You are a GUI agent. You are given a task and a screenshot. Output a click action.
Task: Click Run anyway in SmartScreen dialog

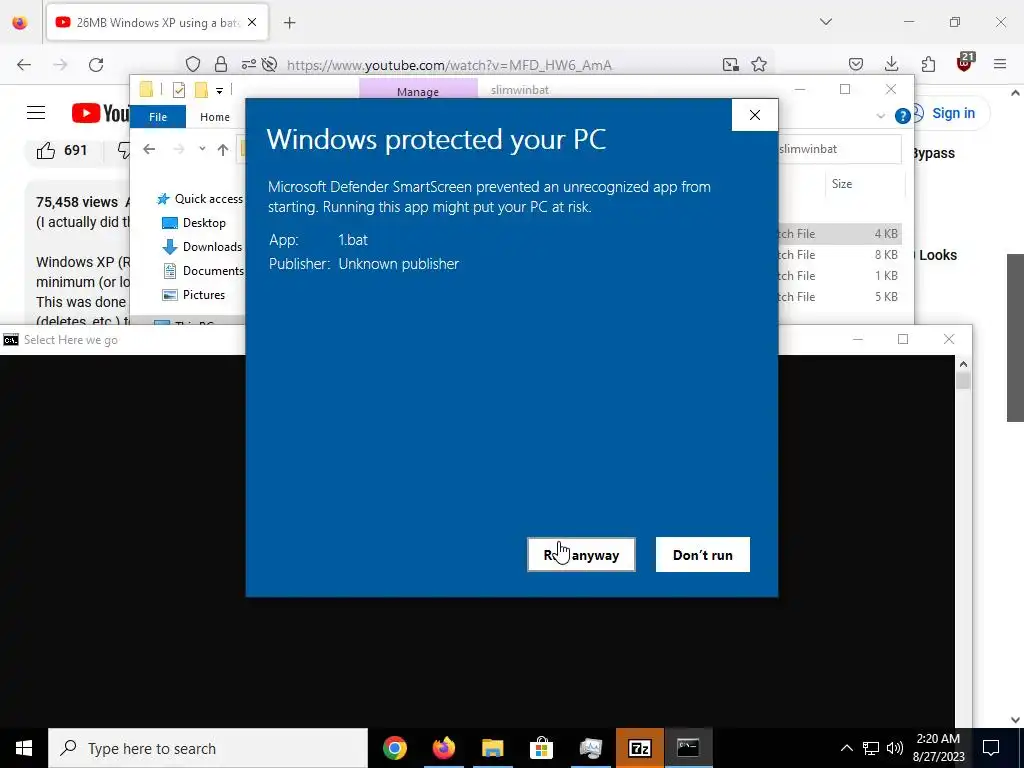coord(581,554)
